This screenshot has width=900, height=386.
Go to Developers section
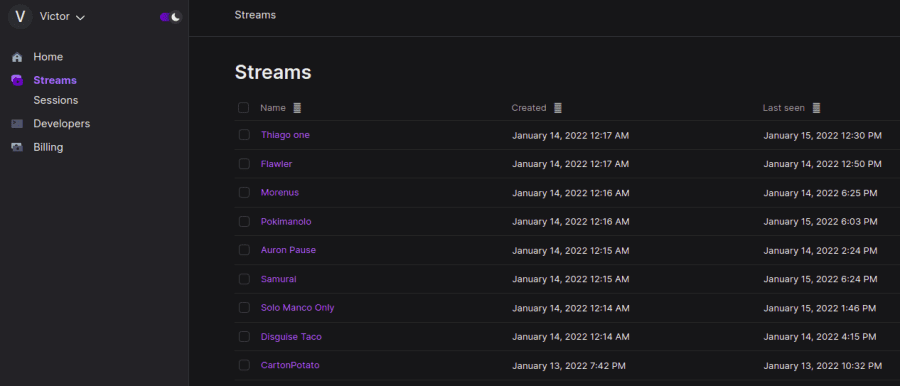pyautogui.click(x=61, y=123)
